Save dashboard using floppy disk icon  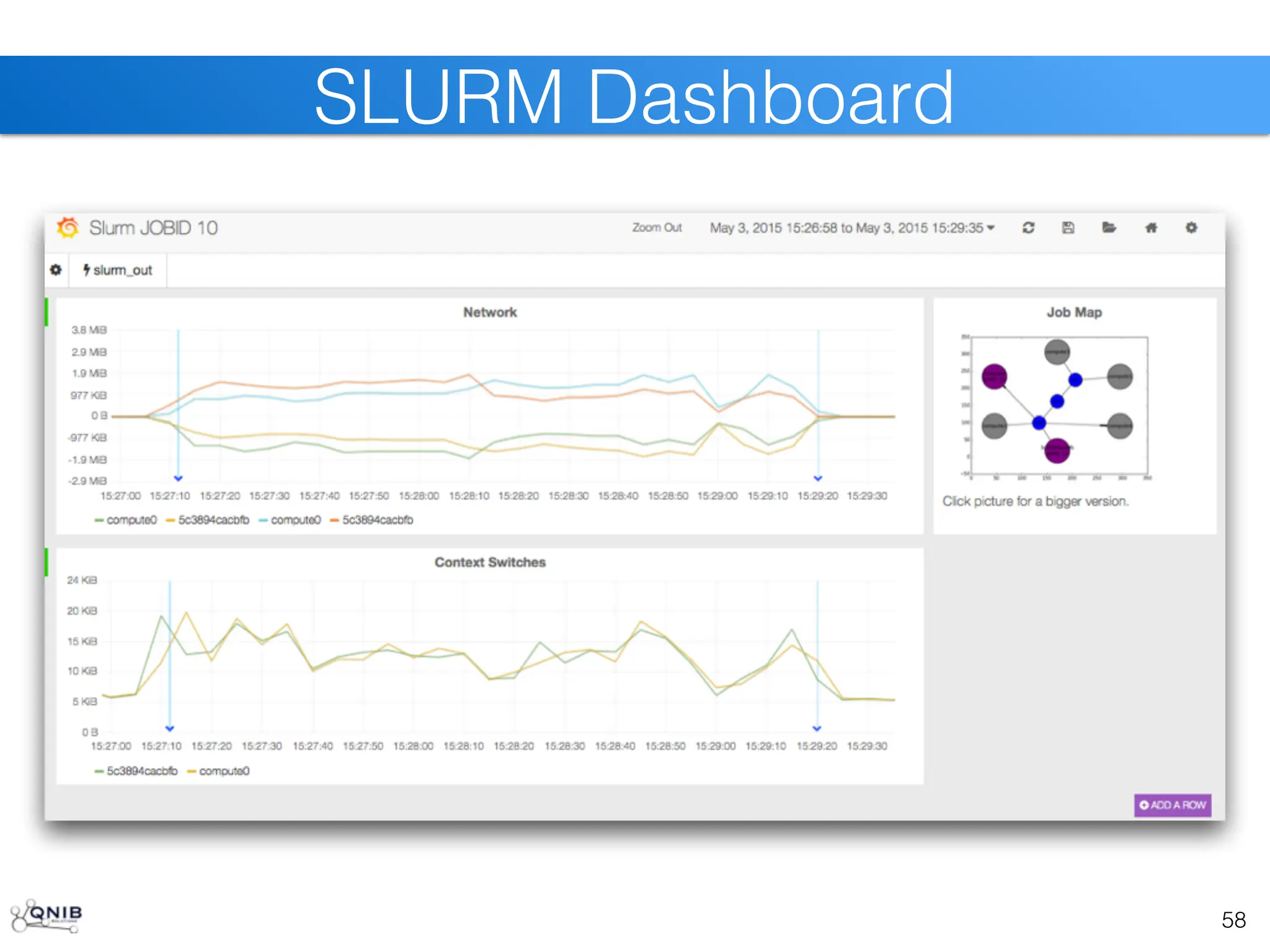[x=1068, y=227]
